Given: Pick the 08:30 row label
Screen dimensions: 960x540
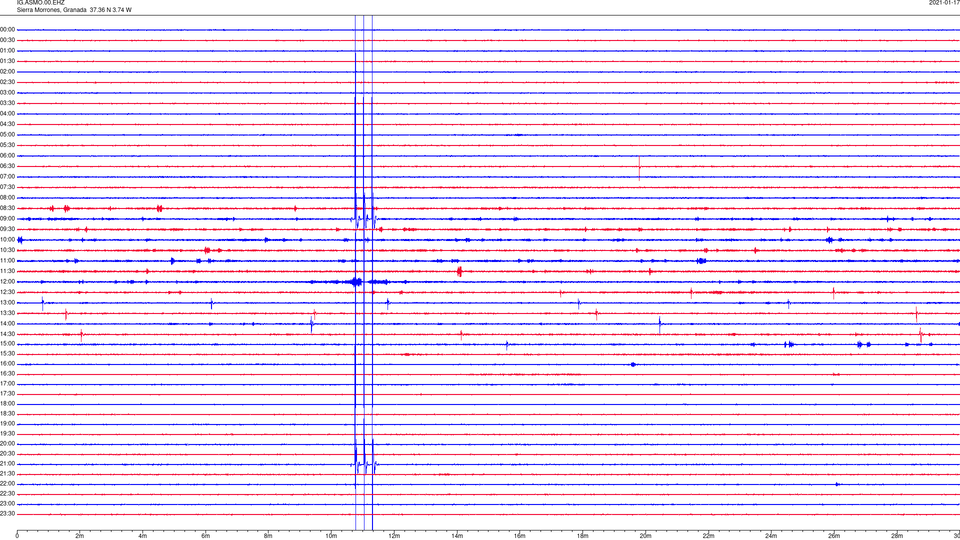Looking at the screenshot, I should [7, 208].
